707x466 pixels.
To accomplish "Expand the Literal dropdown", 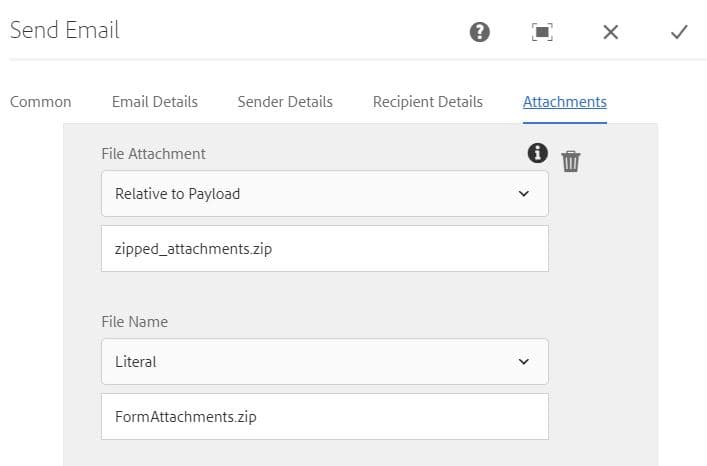I will click(x=310, y=361).
